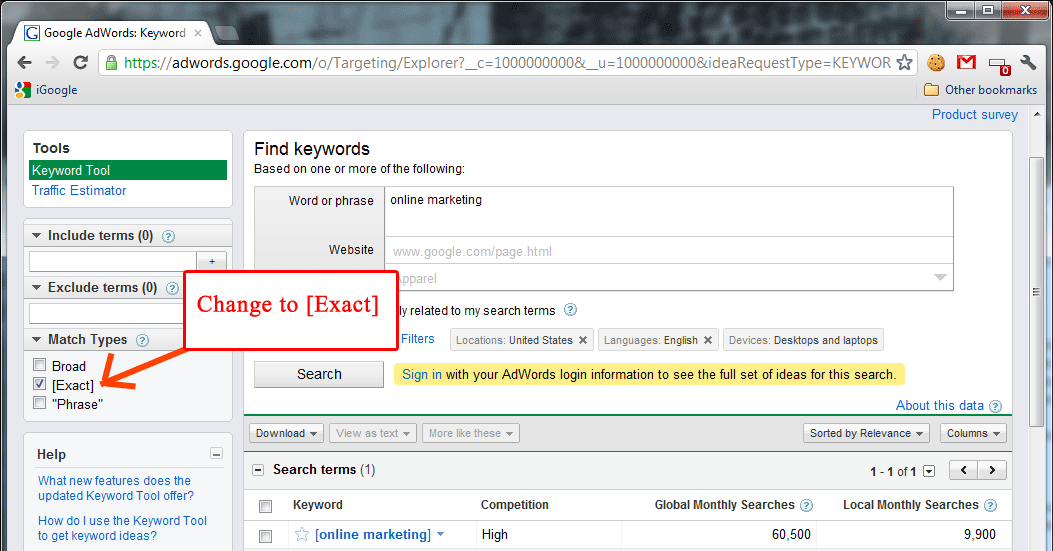Open help icon for Include terms
The image size is (1053, 551).
[169, 236]
